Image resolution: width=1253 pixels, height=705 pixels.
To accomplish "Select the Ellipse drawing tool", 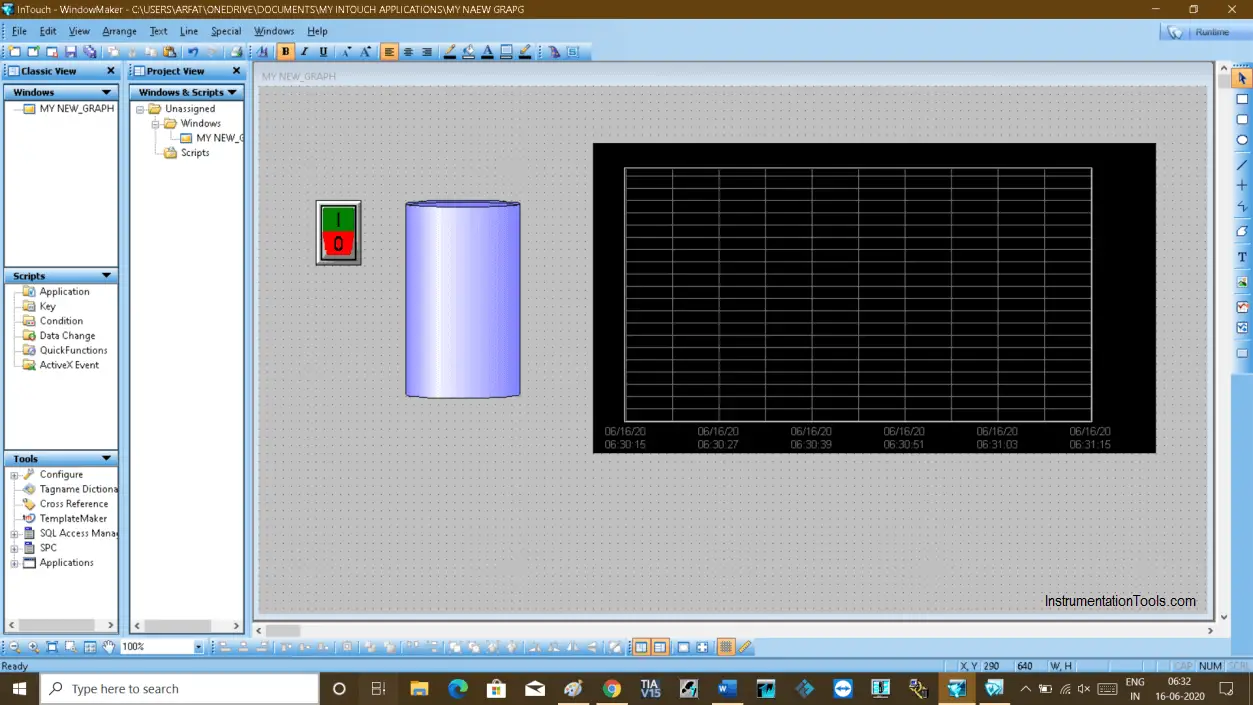I will click(x=1242, y=140).
